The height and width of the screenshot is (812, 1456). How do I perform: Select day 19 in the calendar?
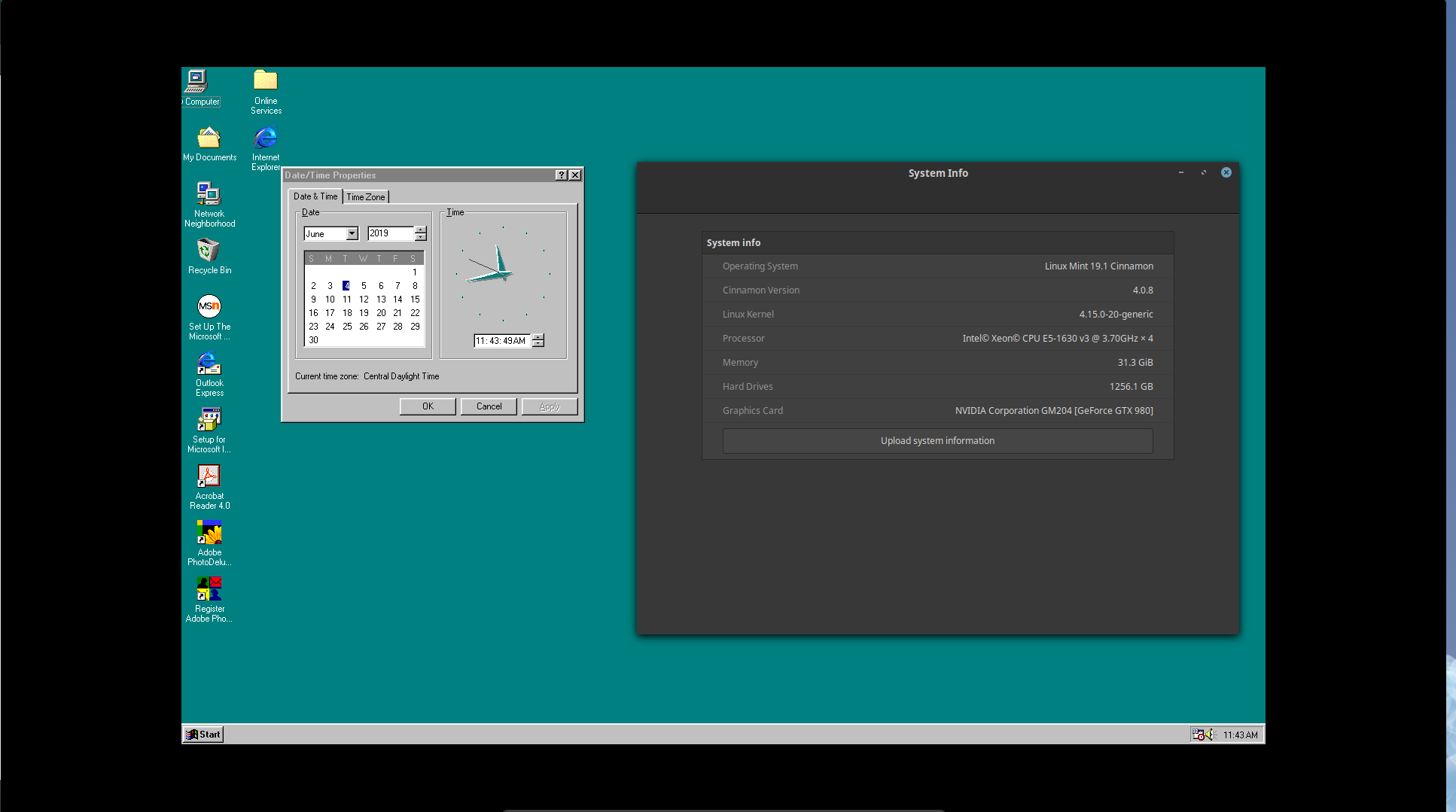click(364, 313)
